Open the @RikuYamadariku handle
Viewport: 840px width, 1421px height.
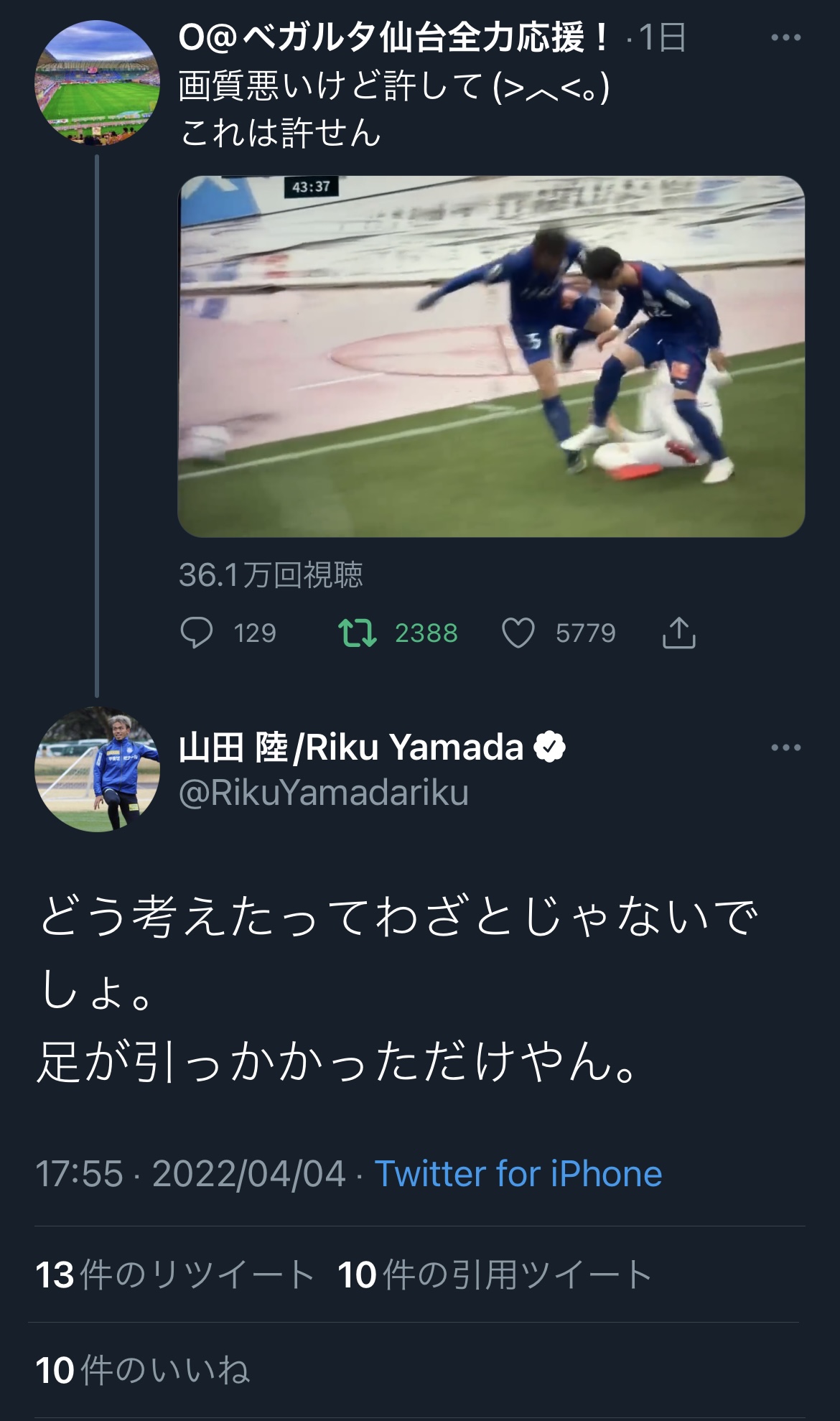click(x=324, y=793)
